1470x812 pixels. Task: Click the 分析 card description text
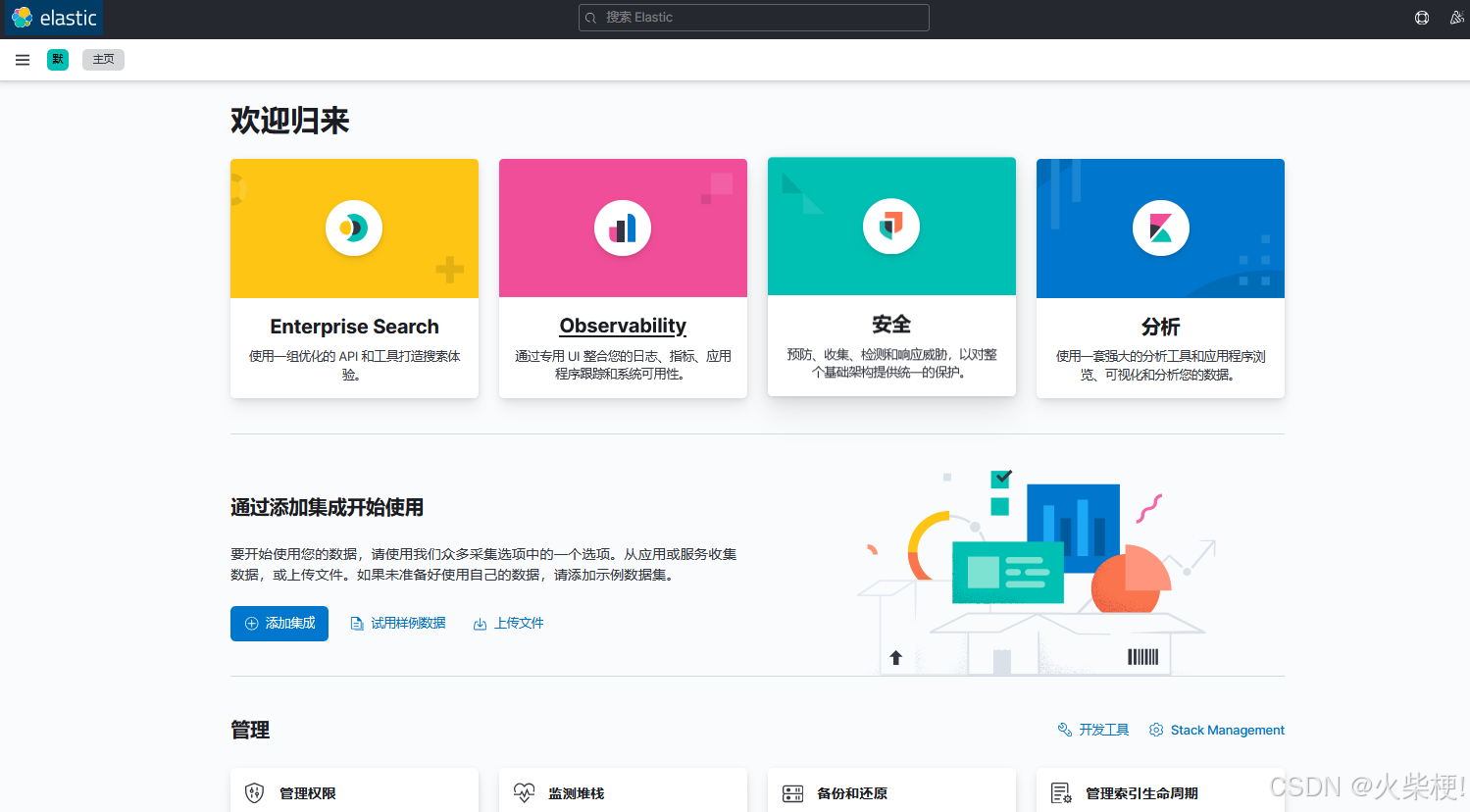point(1160,365)
